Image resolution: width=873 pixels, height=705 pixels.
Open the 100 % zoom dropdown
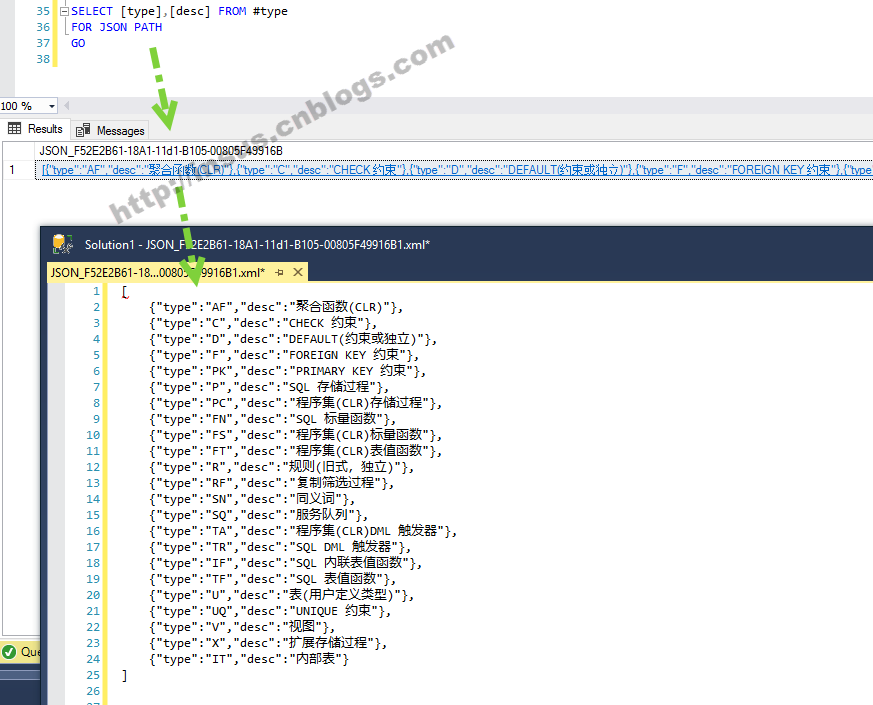click(x=52, y=106)
